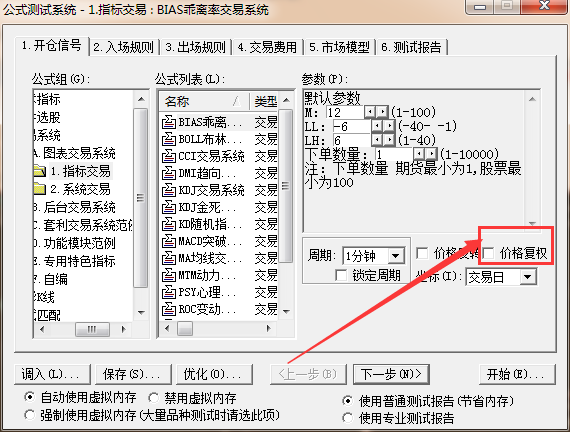Increase the 下单数量 value
The image size is (570, 432).
(x=431, y=154)
